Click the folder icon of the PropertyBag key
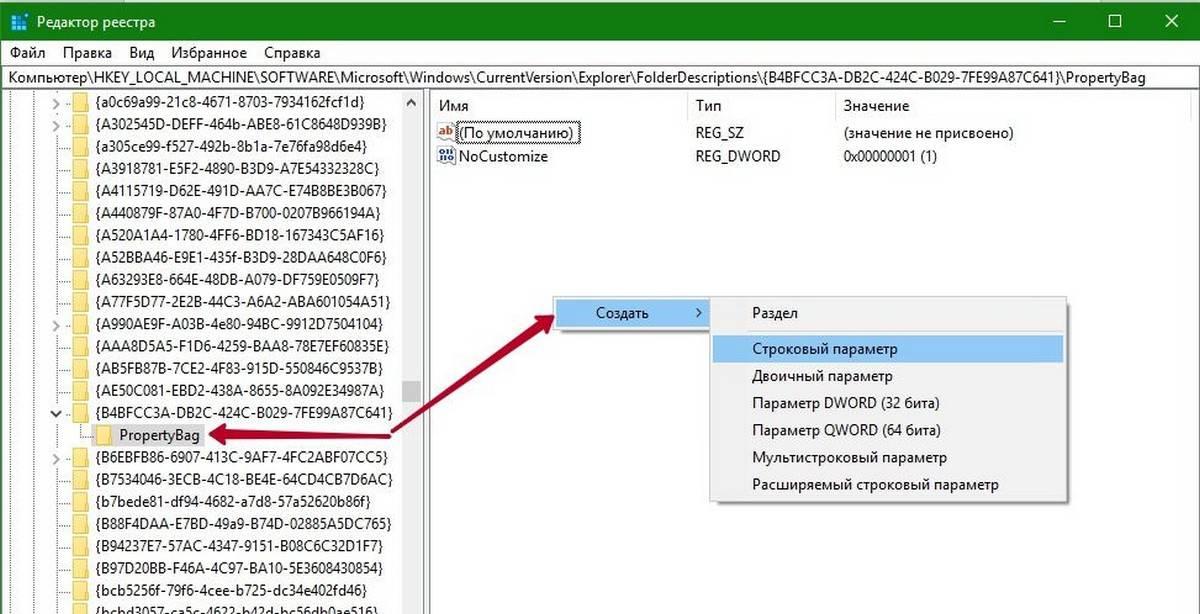 pos(103,435)
